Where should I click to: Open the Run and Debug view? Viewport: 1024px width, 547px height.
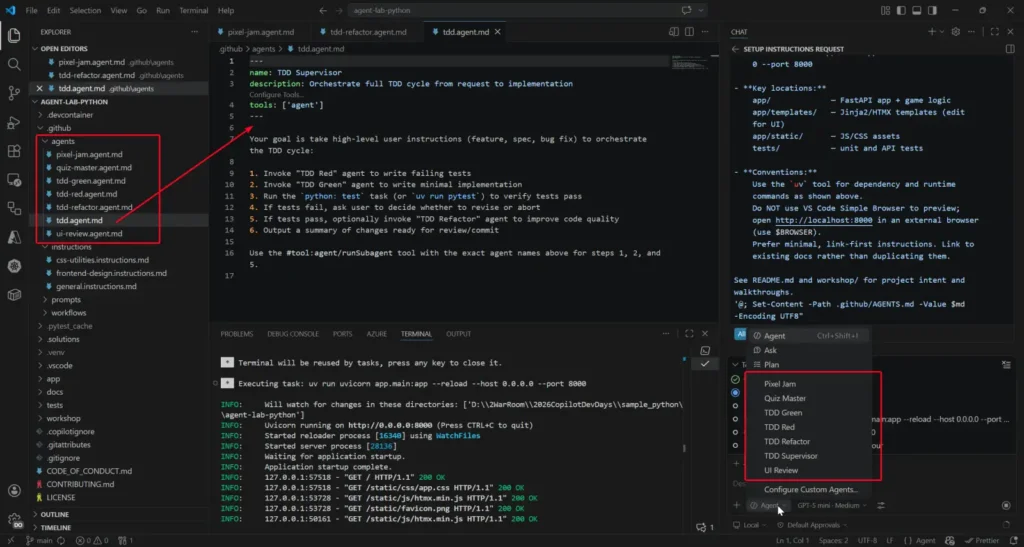pos(14,123)
